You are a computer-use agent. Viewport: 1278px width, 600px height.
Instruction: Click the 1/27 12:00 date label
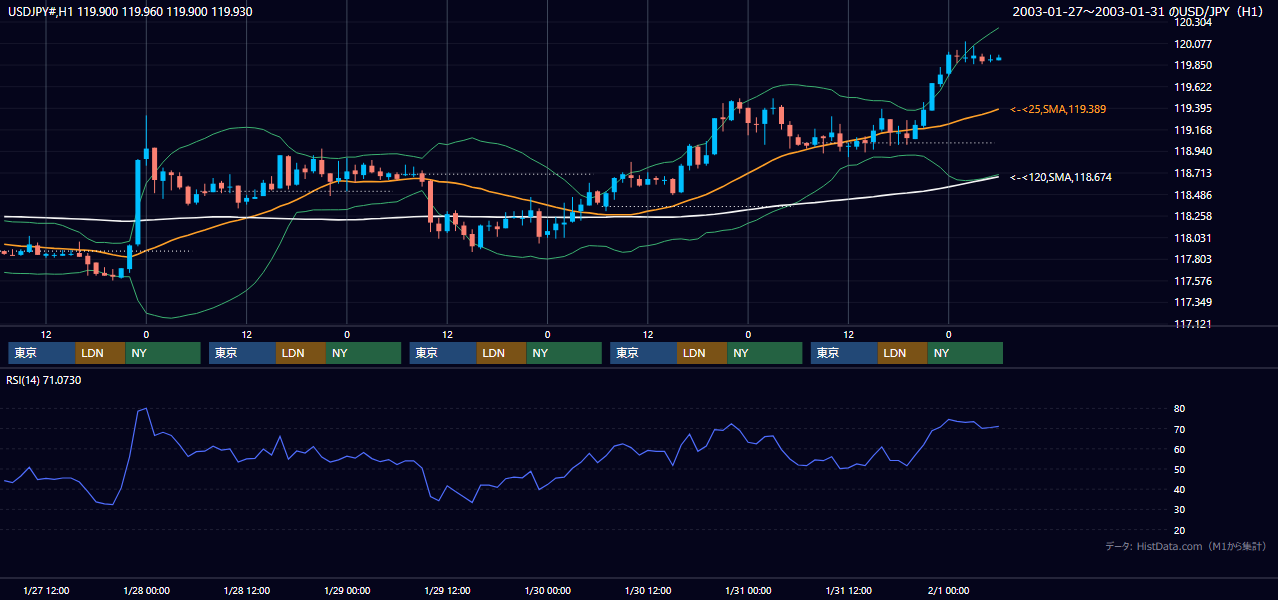(x=46, y=591)
